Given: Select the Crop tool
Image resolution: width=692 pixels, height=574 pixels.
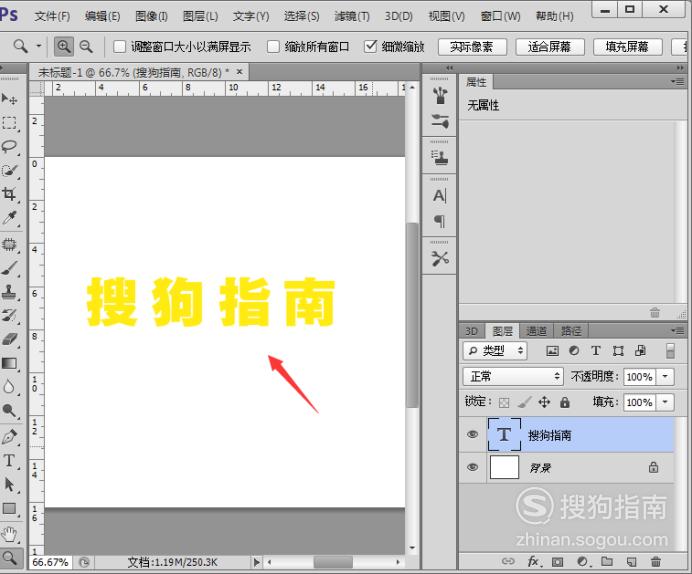Looking at the screenshot, I should [9, 194].
